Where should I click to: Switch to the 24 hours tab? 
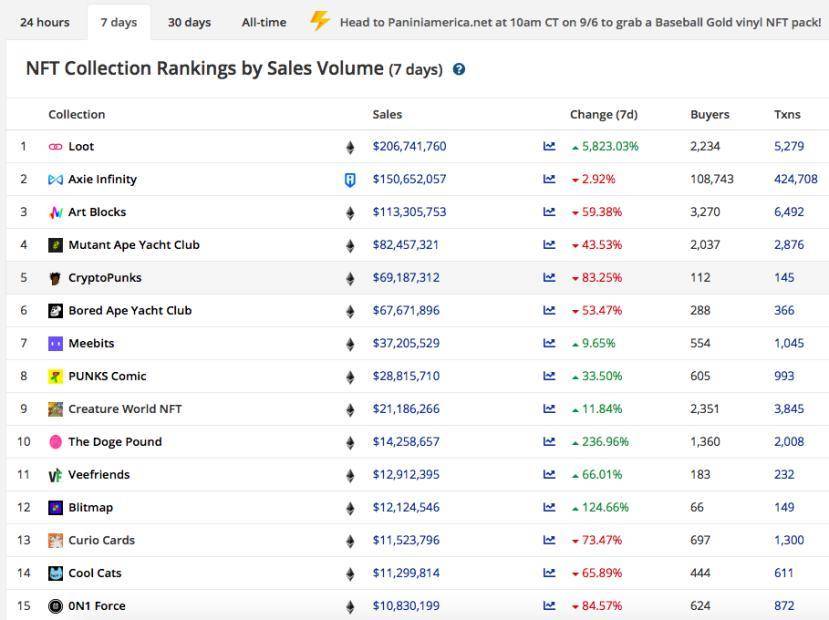[45, 22]
